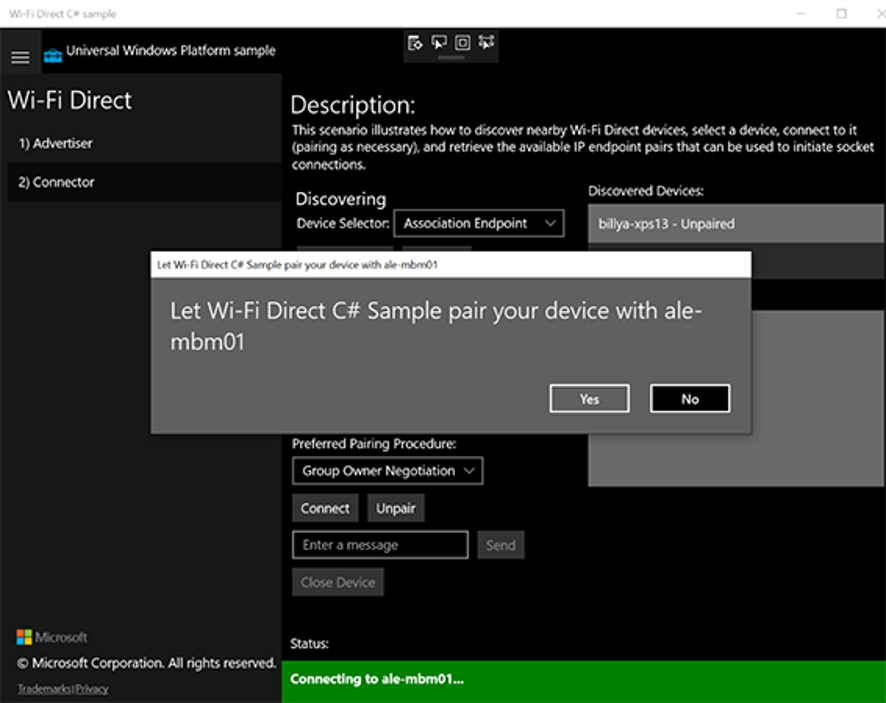Enable element selection in debug toolbar
The width and height of the screenshot is (886, 703).
click(439, 42)
